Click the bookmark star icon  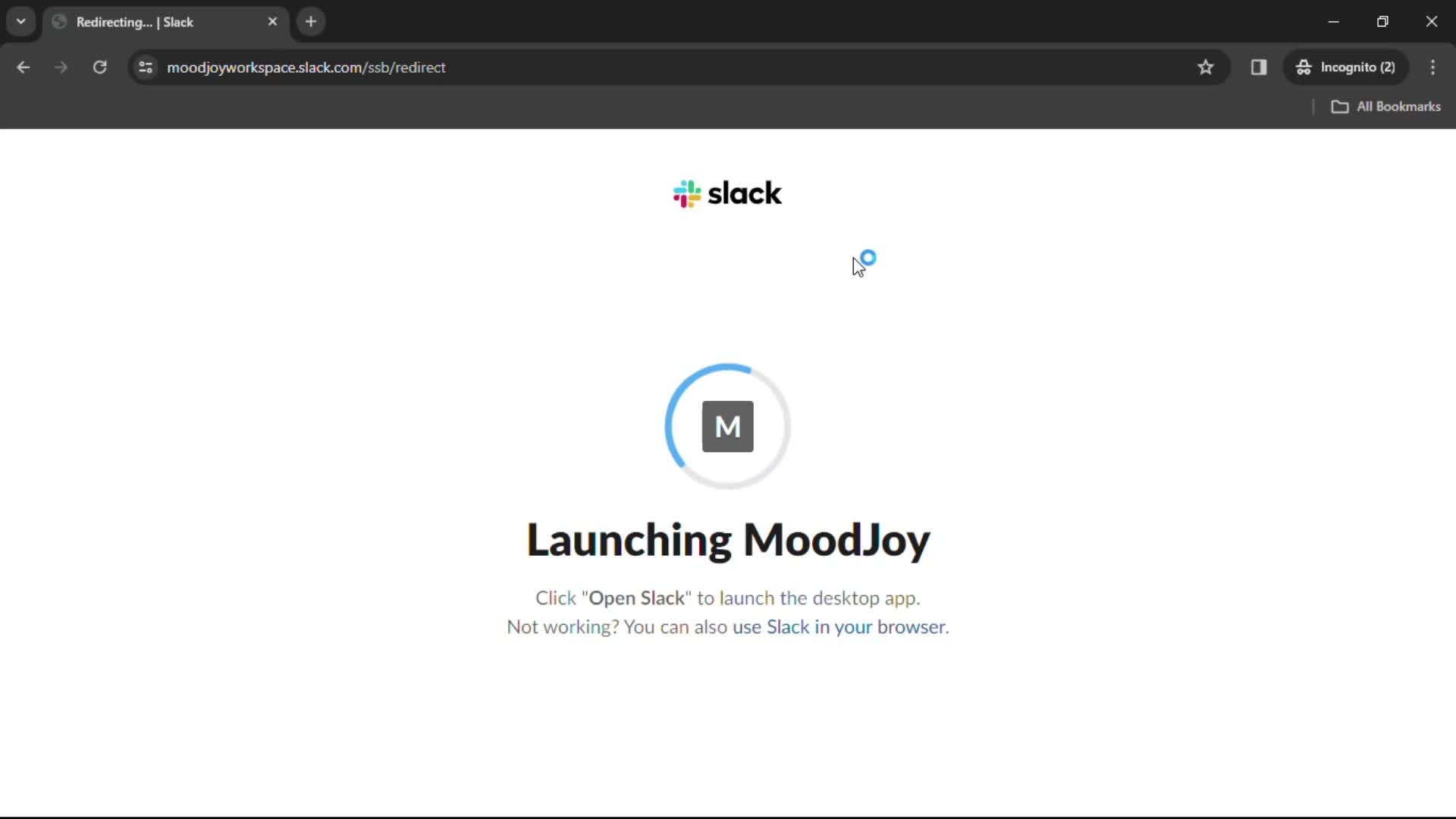[1206, 67]
